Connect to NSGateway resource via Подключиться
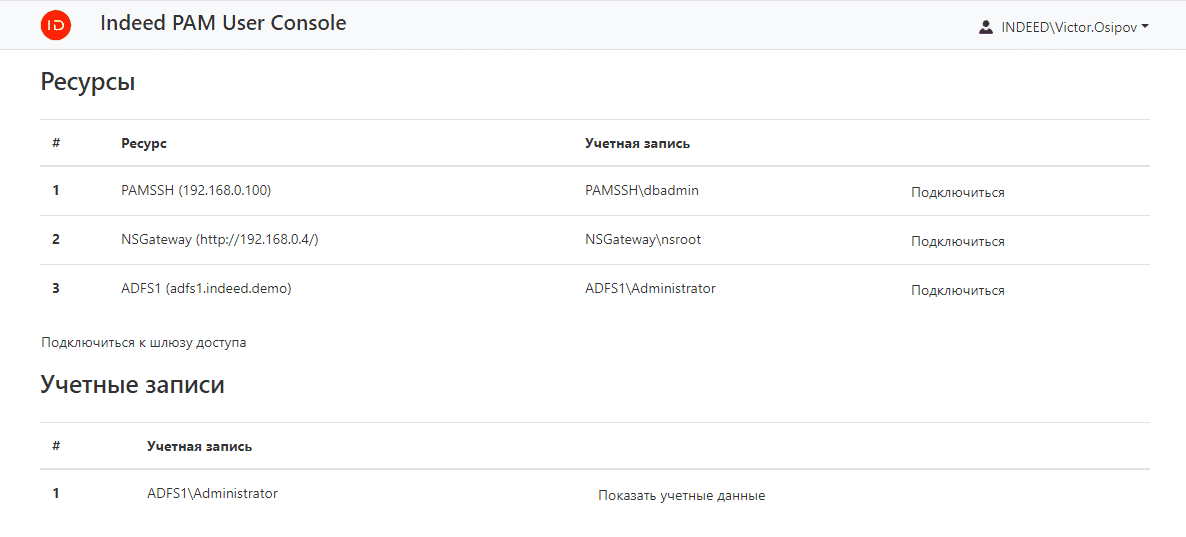This screenshot has height=537, width=1186. coord(957,241)
